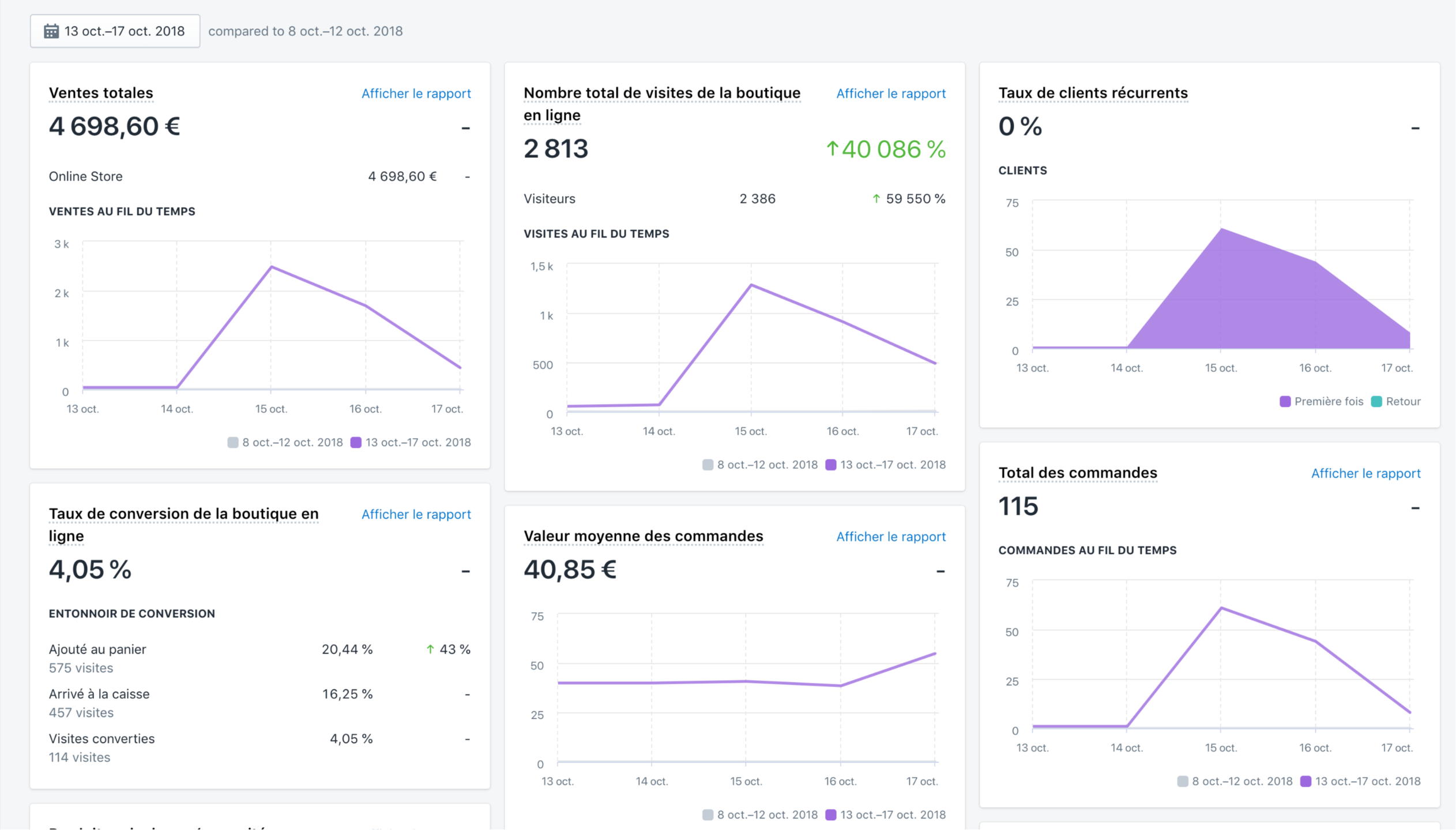Viewport: 1456px width, 830px height.
Task: Click the Taux de clients récurrents heading
Action: click(x=1093, y=93)
